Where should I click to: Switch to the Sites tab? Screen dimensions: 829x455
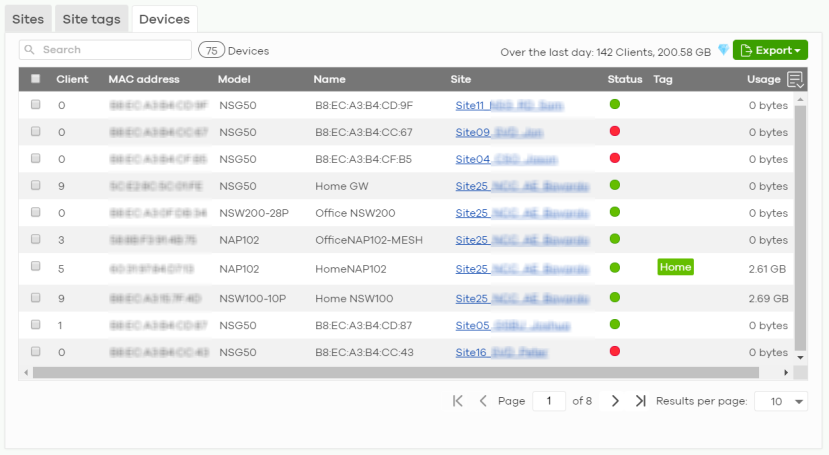pos(27,19)
